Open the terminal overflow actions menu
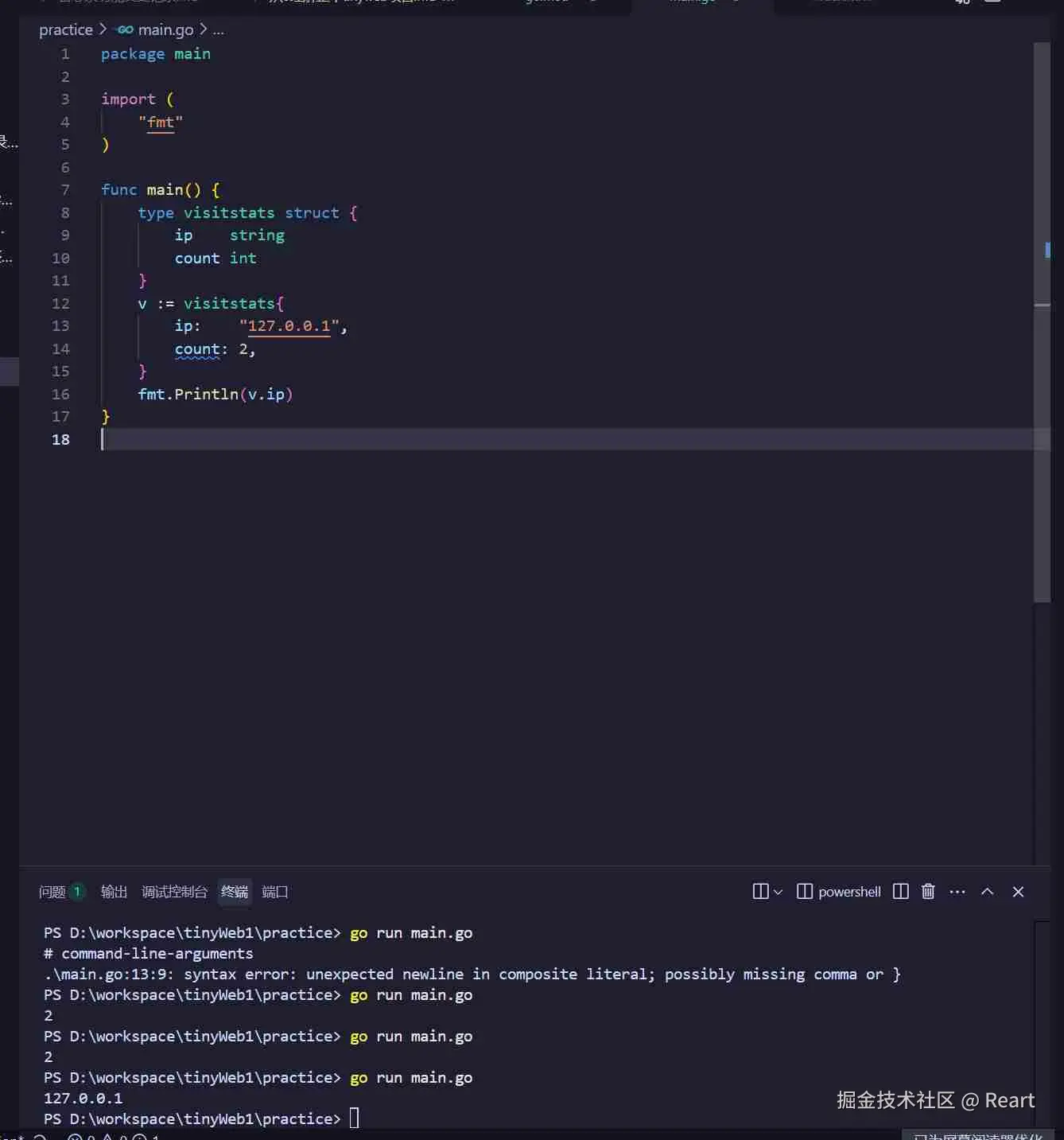The image size is (1064, 1140). click(x=957, y=892)
